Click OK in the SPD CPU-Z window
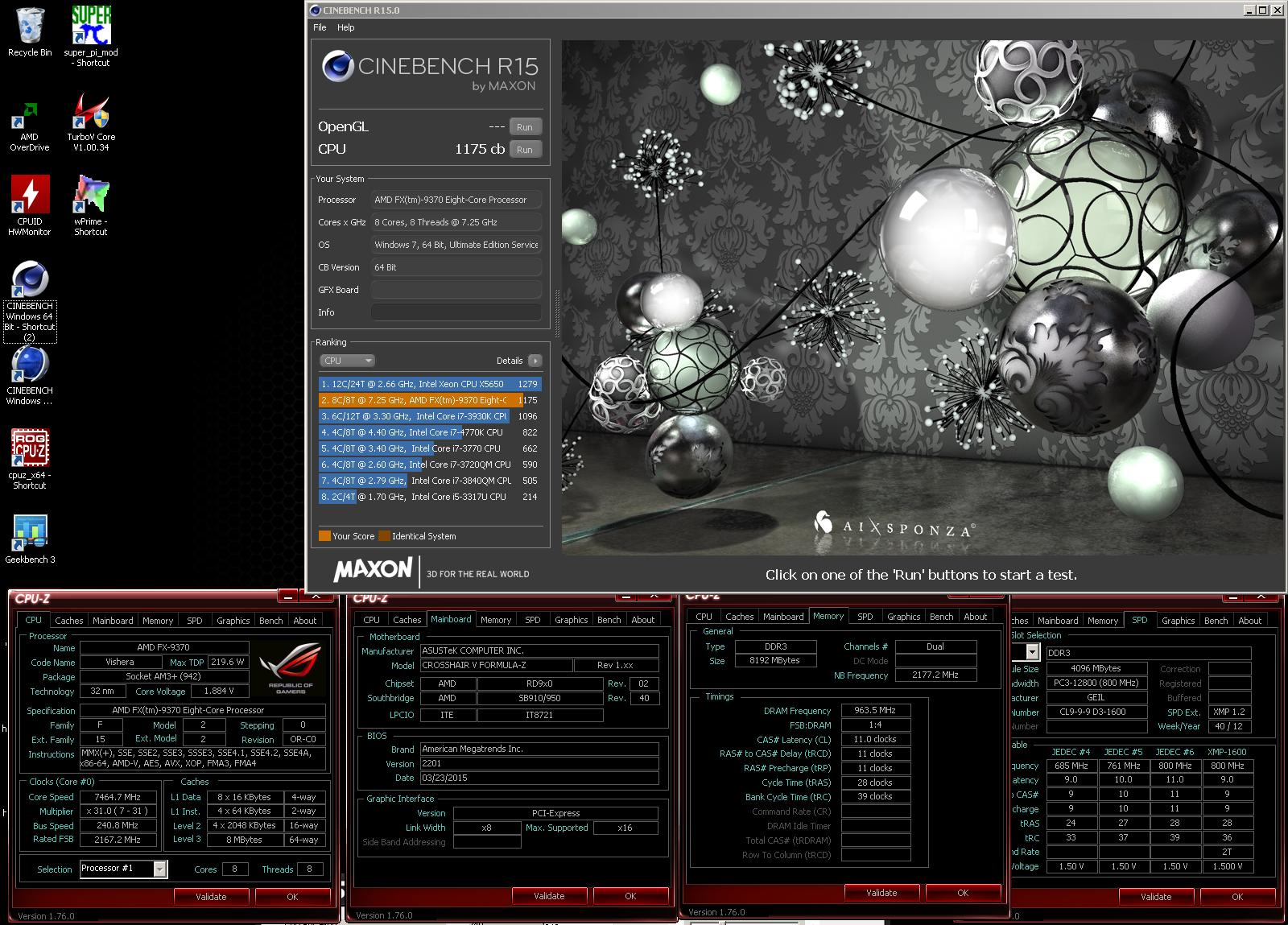Image resolution: width=1288 pixels, height=925 pixels. tap(1237, 897)
